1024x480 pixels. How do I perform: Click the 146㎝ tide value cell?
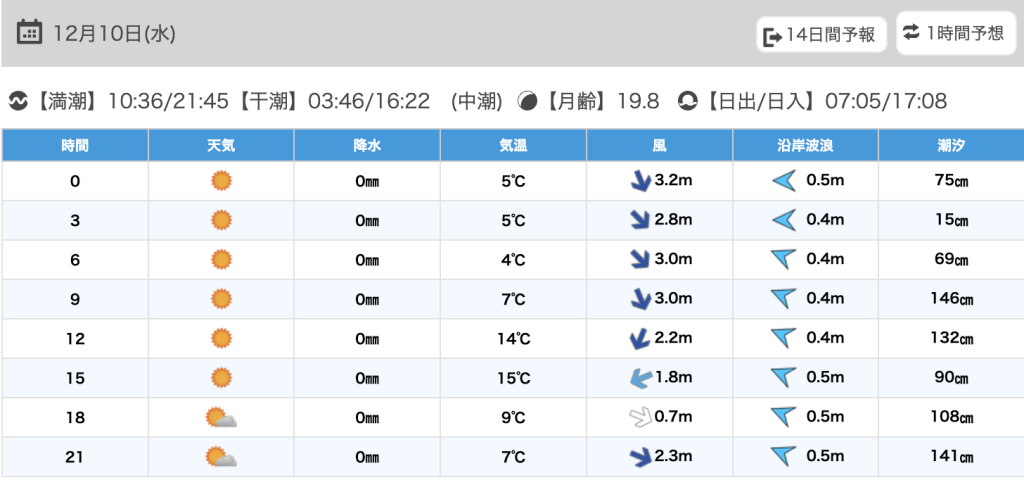[950, 299]
